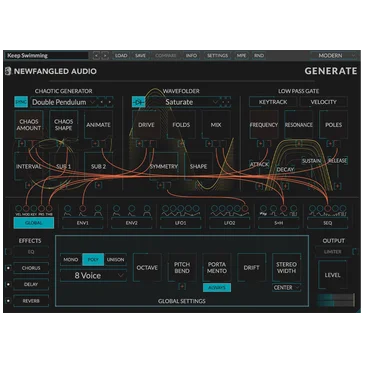Select POLY voice mode
The height and width of the screenshot is (365, 365).
[x=93, y=259]
